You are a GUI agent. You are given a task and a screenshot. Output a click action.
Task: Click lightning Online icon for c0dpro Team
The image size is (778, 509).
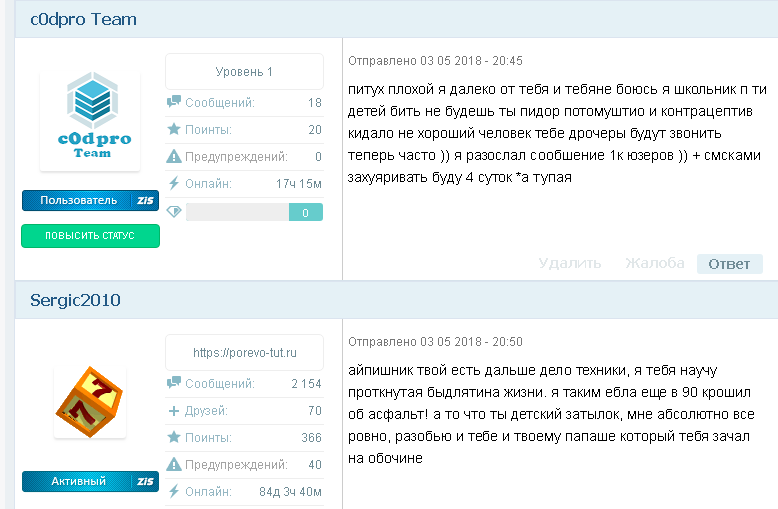pyautogui.click(x=174, y=183)
